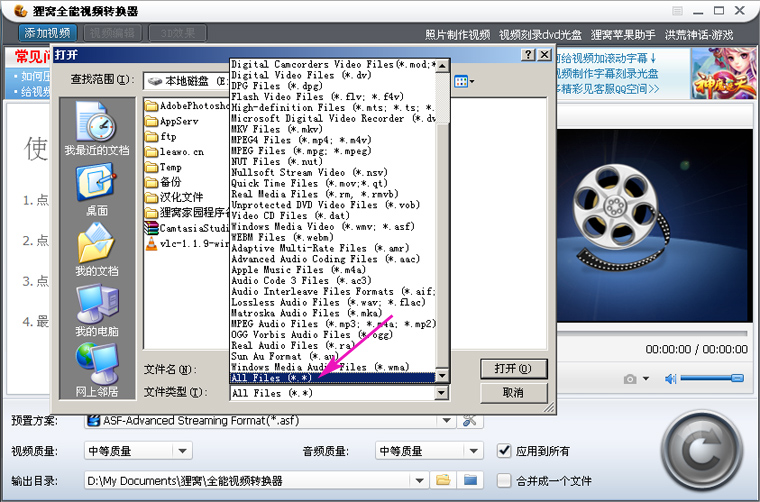Choose MPEG4 Files (*.mp4) entry

tap(332, 140)
